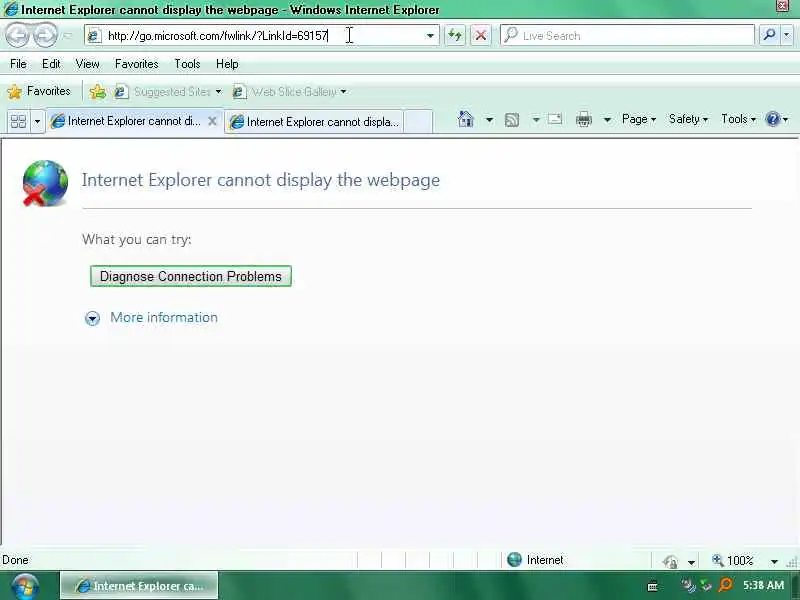Click the Internet Explorer taskbar button
The height and width of the screenshot is (600, 800).
(139, 586)
